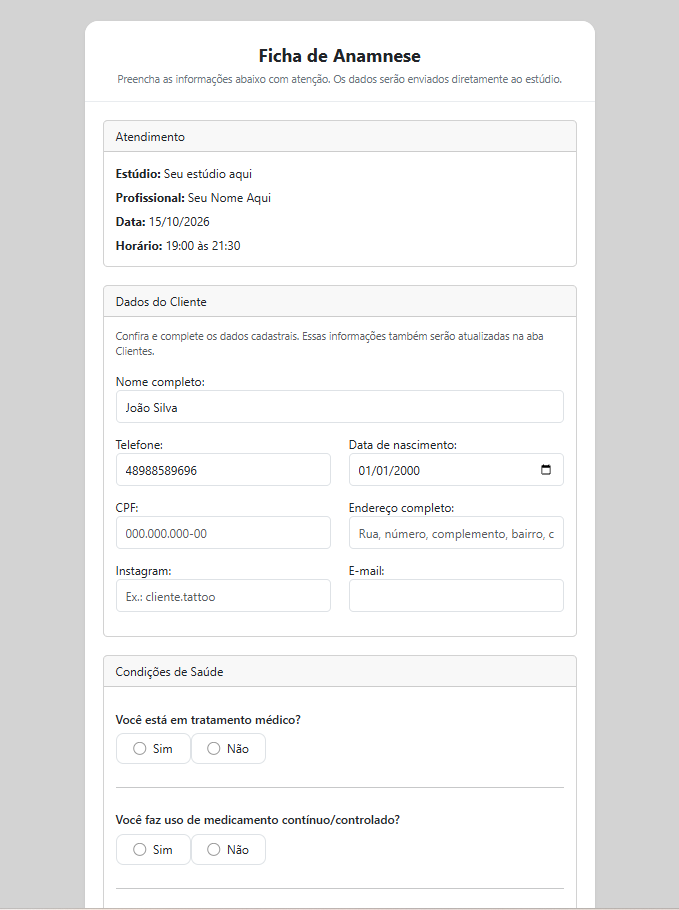Viewport: 679px width, 910px height.
Task: Click the Data: 15/10/2026 line
Action: [162, 222]
